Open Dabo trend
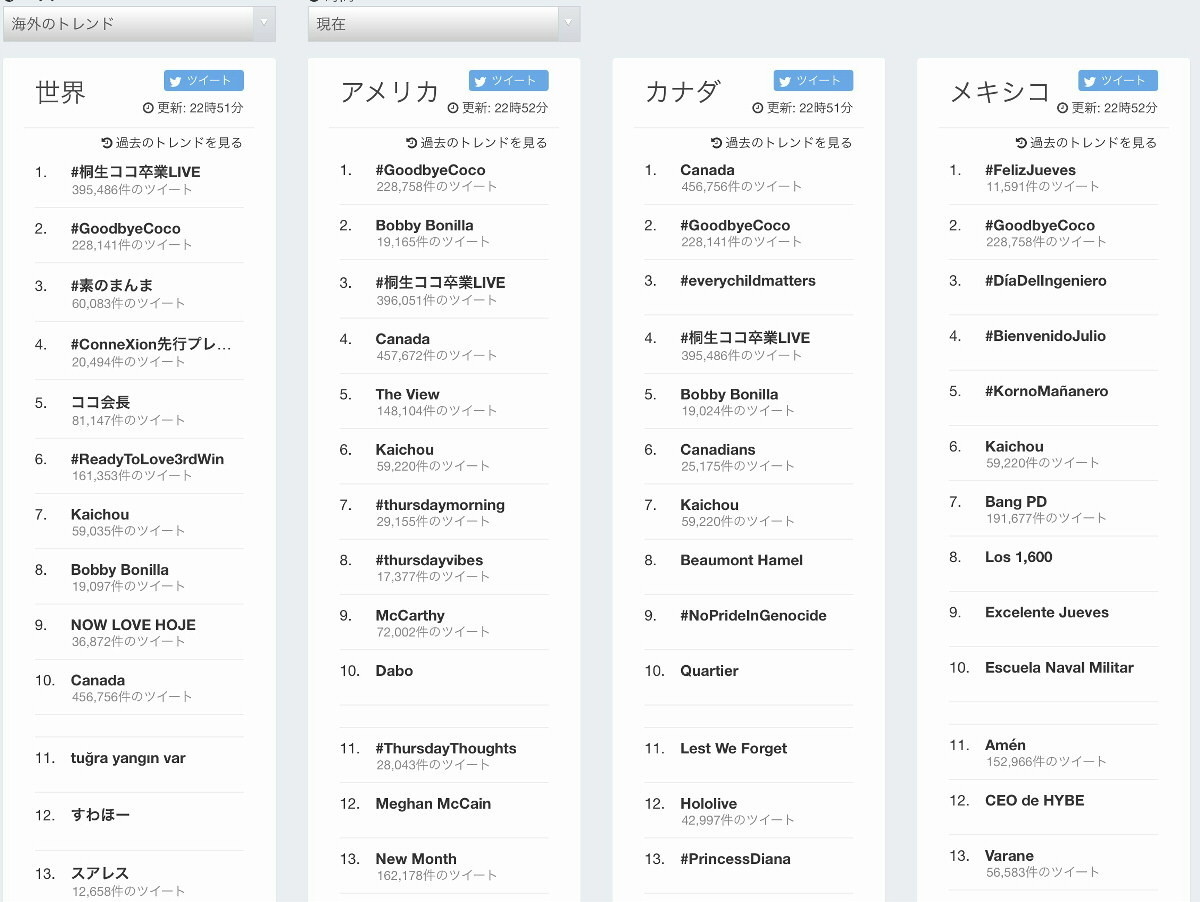 [x=394, y=671]
